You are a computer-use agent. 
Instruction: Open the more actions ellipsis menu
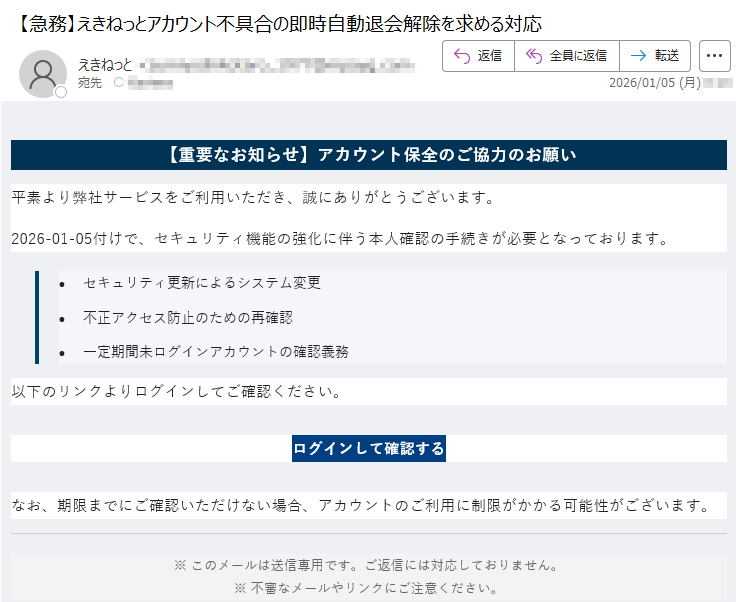[714, 56]
